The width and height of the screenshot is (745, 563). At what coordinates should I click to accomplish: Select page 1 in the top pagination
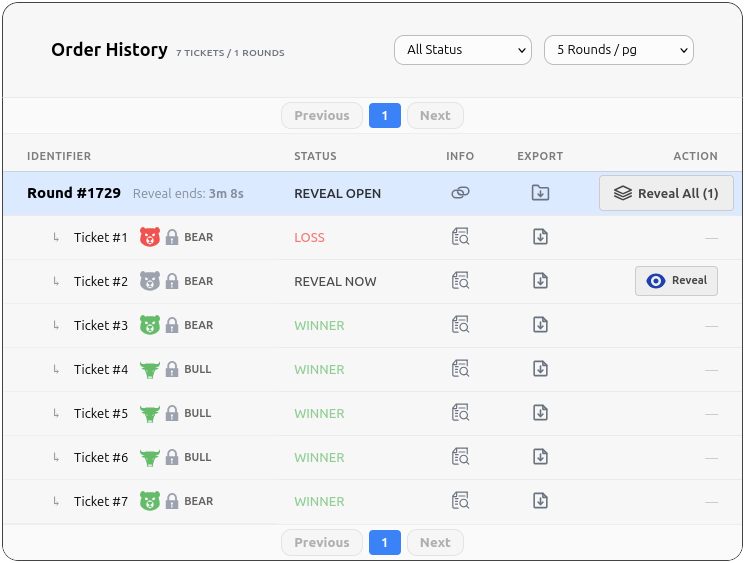[x=384, y=116]
